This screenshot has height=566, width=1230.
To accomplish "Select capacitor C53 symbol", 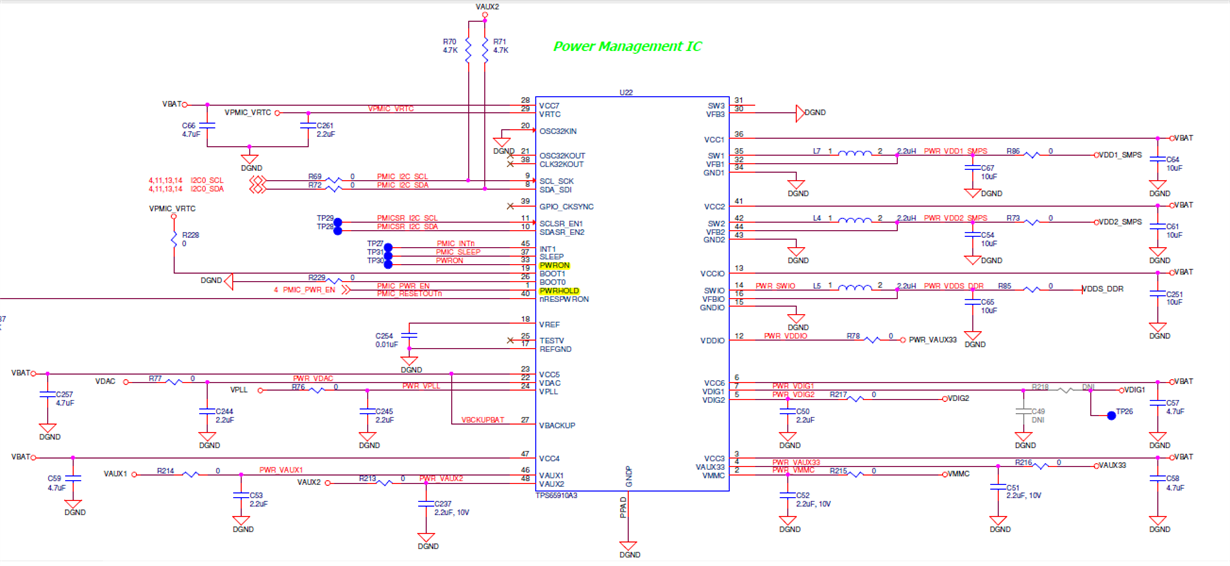I will [x=239, y=496].
